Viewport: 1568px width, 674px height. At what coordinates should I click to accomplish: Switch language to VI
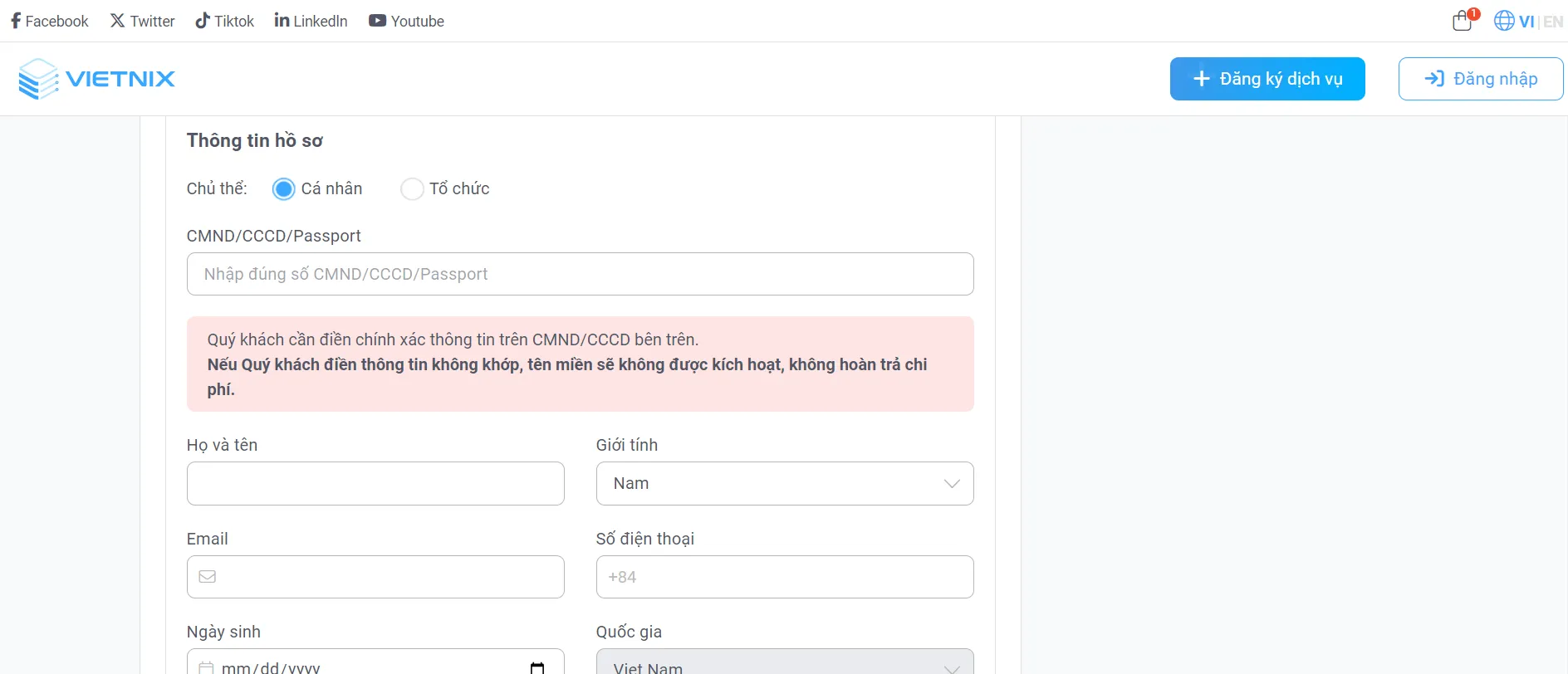(x=1526, y=22)
